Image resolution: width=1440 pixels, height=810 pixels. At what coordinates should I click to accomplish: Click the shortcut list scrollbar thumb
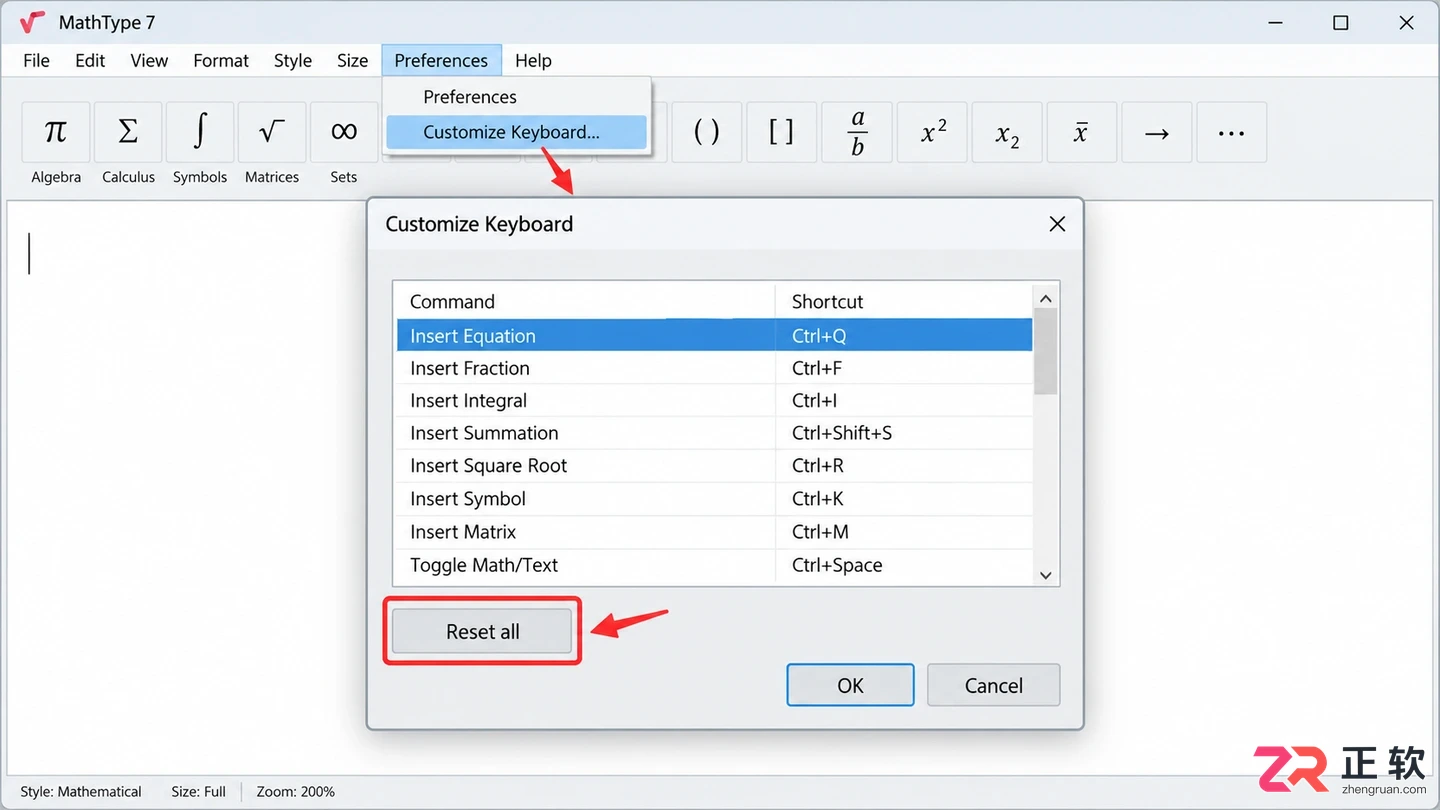(1046, 352)
